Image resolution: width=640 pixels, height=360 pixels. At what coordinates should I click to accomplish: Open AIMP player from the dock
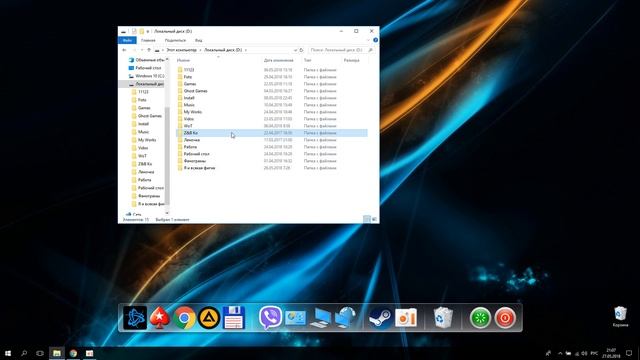[x=209, y=318]
